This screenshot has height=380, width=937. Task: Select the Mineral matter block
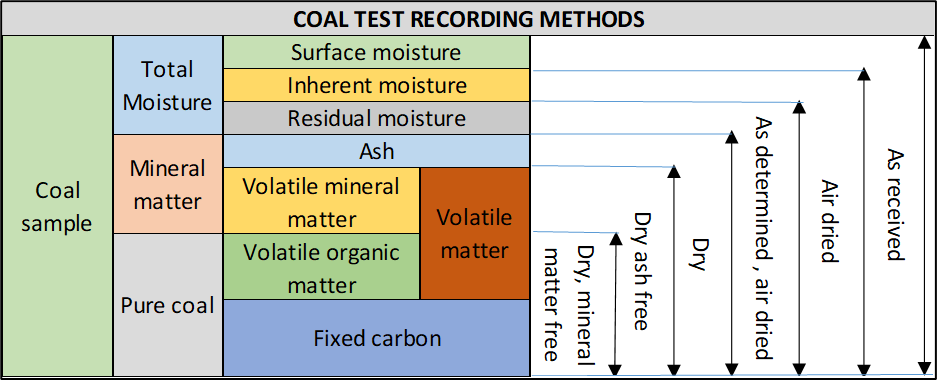click(168, 184)
